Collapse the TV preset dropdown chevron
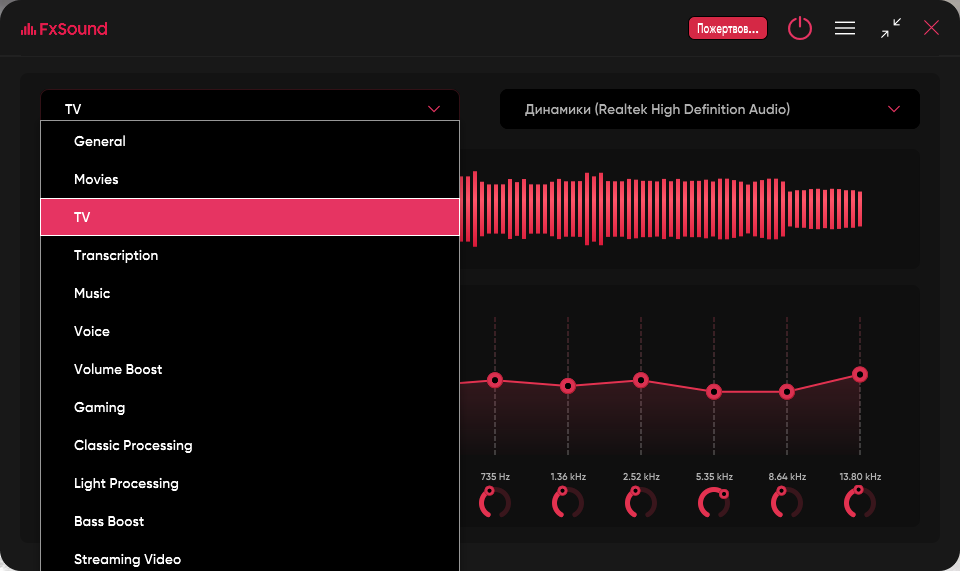 [434, 109]
